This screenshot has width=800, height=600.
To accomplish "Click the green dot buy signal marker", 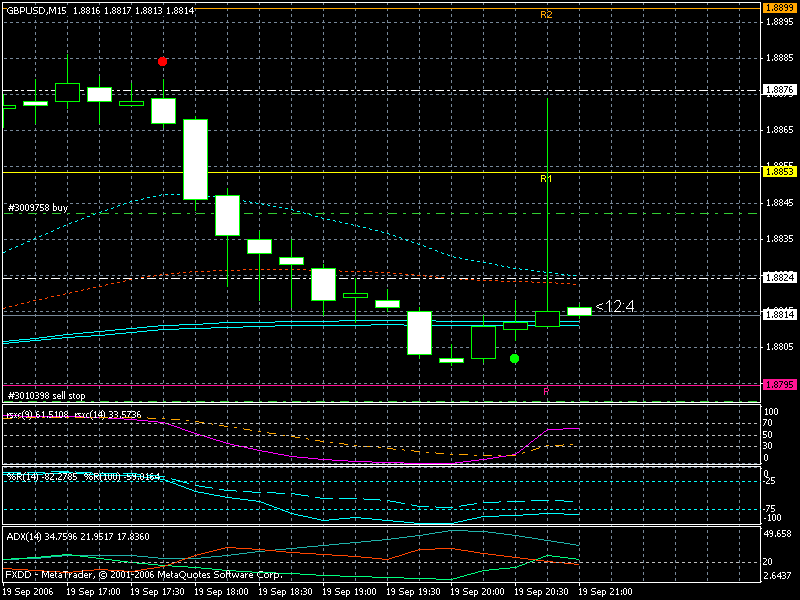I will [514, 358].
